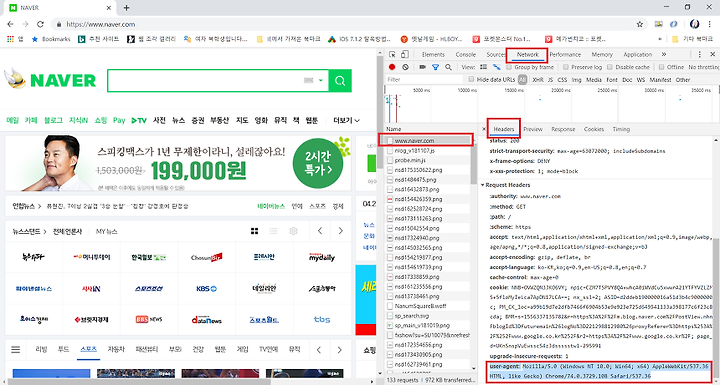
Task: Switch news stand to list view icon
Action: coord(274,231)
